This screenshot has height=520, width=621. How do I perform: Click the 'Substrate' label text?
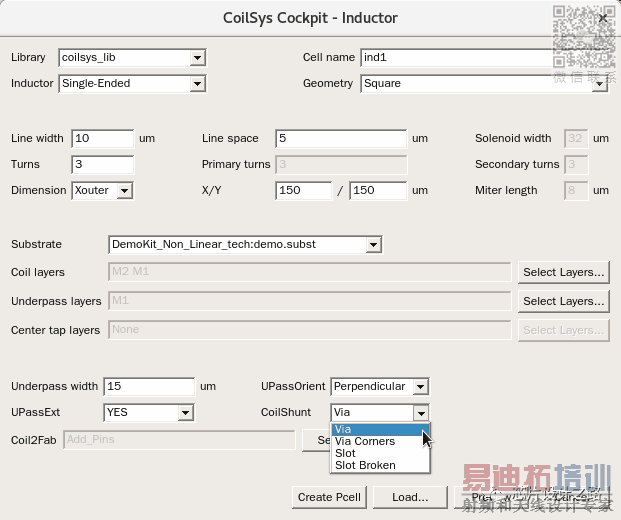pyautogui.click(x=36, y=244)
